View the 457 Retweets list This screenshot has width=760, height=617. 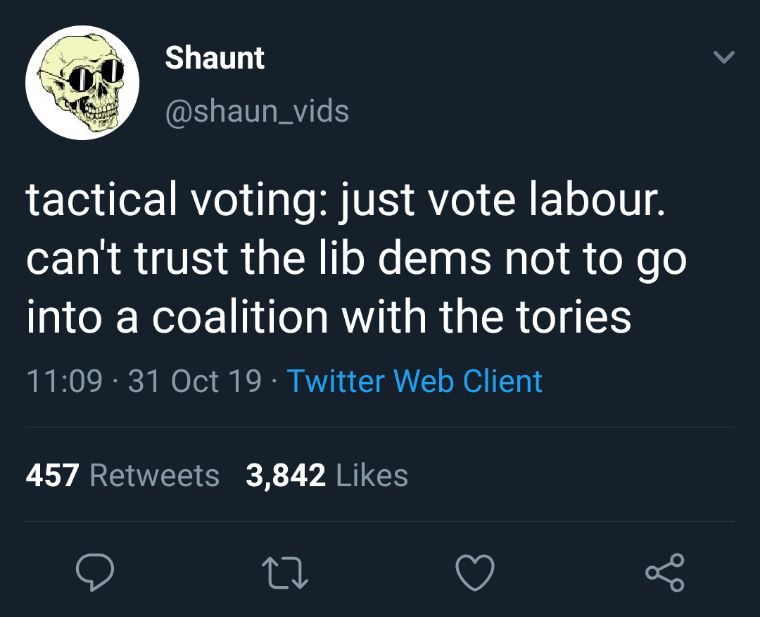click(x=122, y=475)
